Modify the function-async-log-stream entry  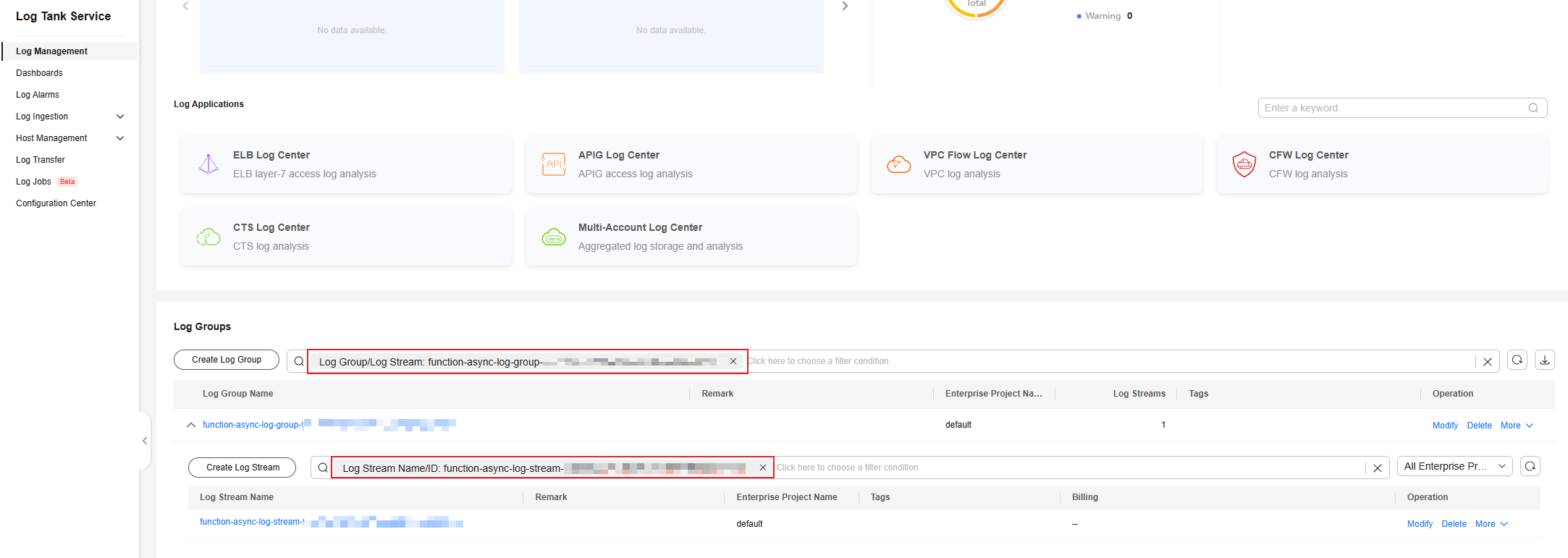(1420, 524)
